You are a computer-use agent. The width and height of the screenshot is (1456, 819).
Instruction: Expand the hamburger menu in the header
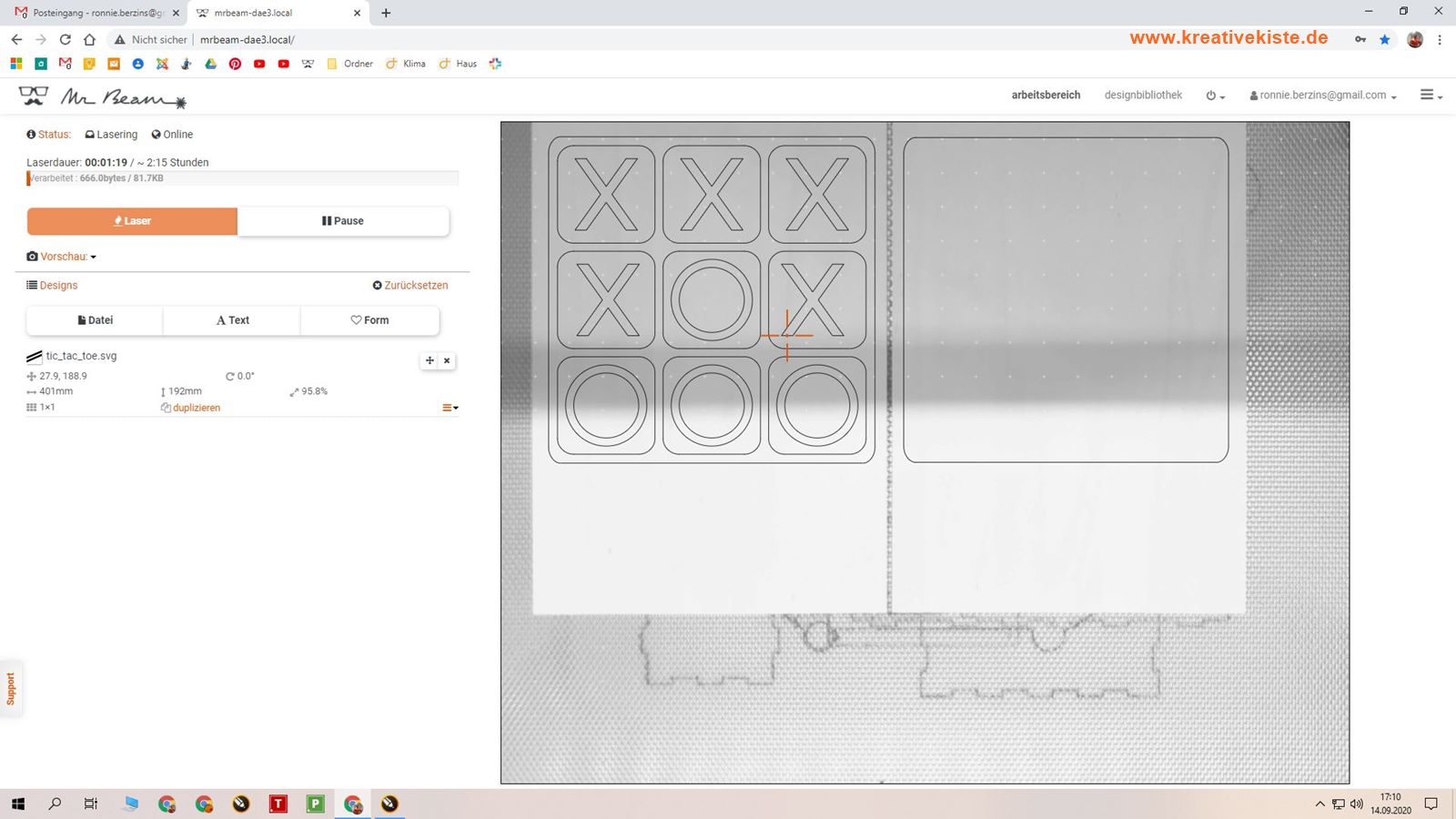pos(1431,95)
